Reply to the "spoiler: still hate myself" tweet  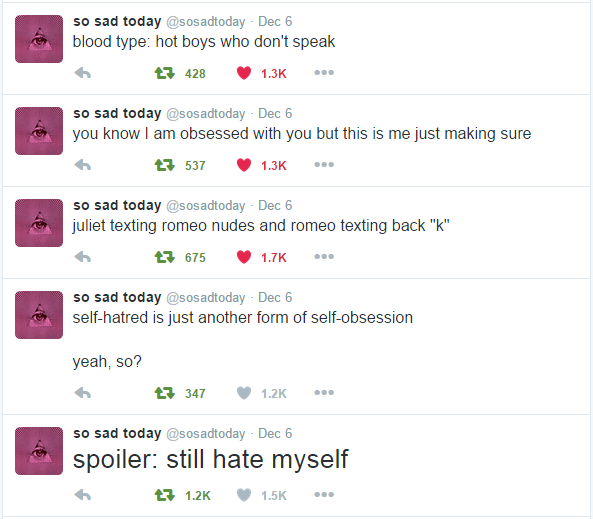coord(83,494)
